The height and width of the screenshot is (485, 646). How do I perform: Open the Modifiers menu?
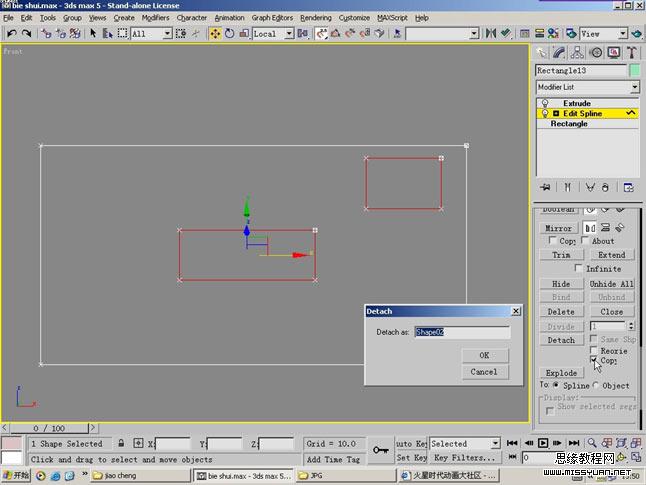coord(155,18)
